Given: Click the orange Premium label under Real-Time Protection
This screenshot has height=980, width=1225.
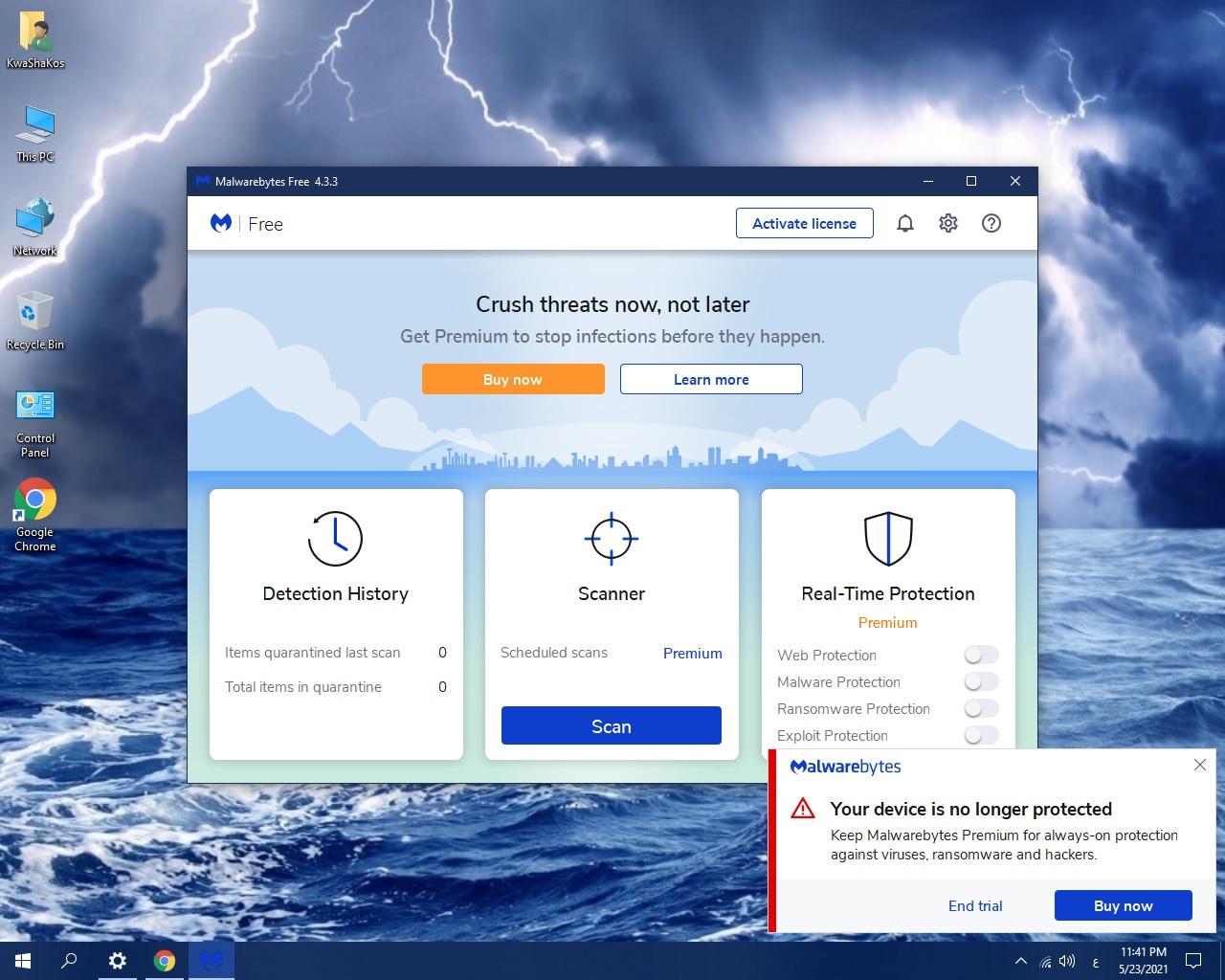Looking at the screenshot, I should tap(887, 622).
